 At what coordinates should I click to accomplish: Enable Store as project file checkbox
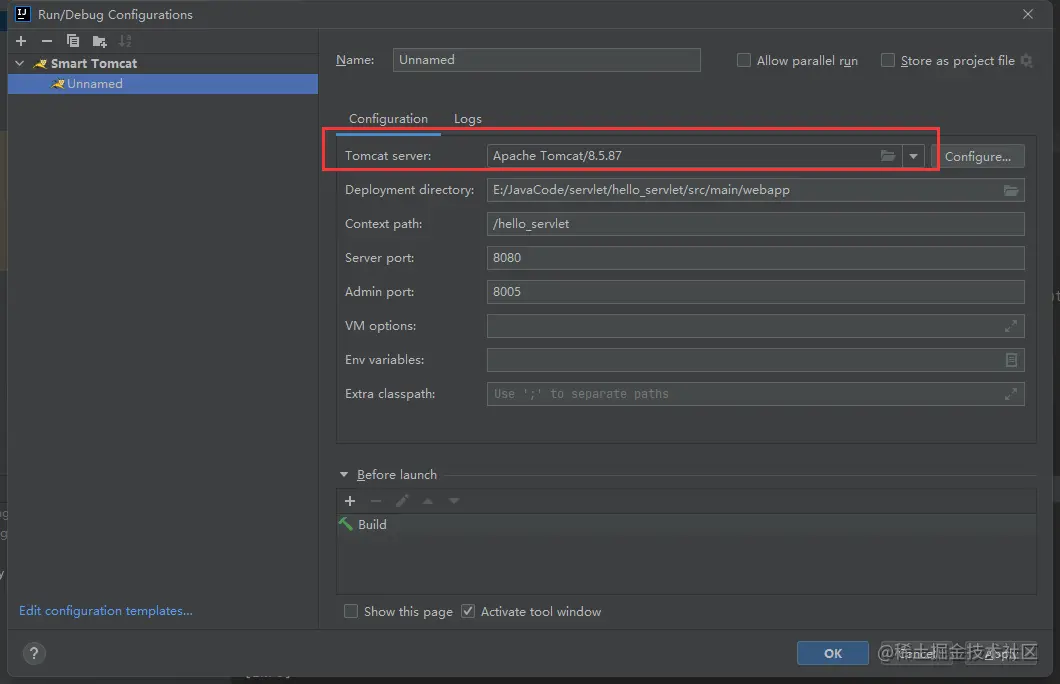point(888,60)
